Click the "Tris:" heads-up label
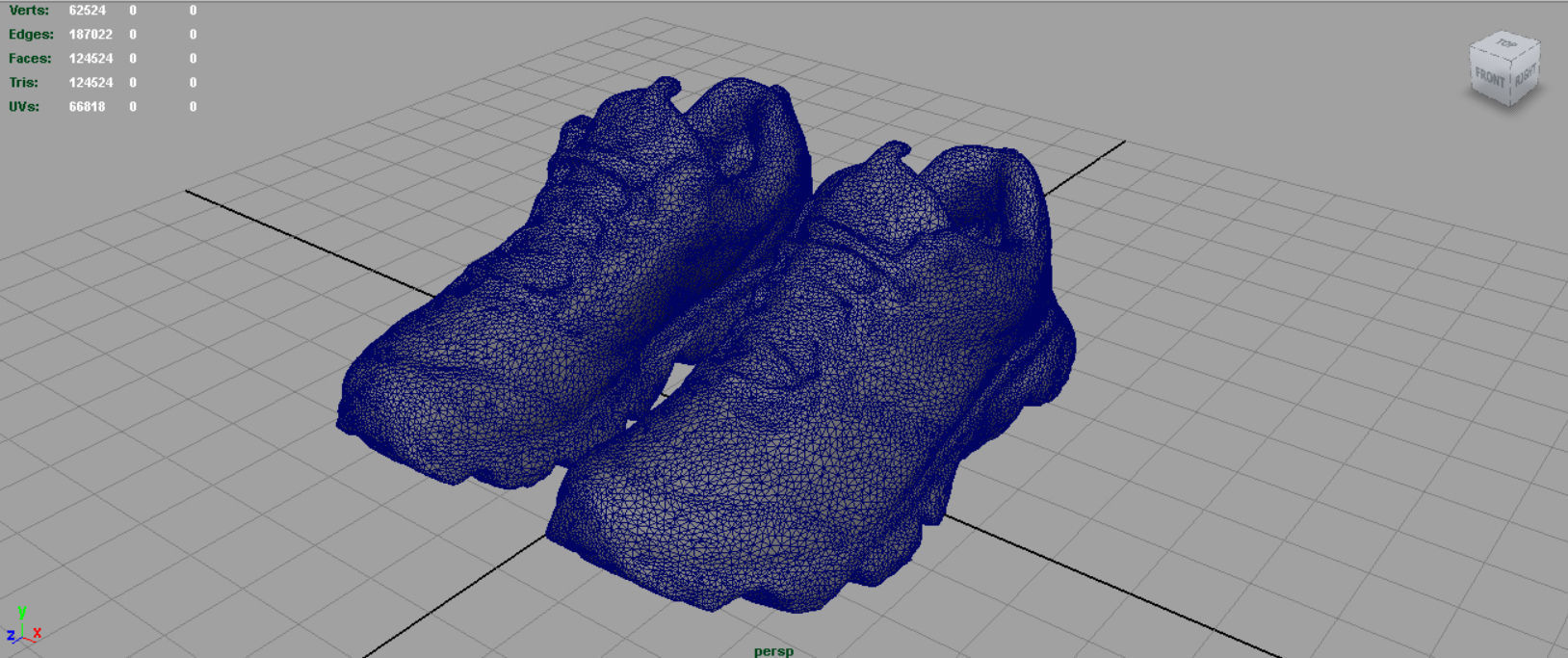Screen dimensions: 1568x658 coord(23,82)
